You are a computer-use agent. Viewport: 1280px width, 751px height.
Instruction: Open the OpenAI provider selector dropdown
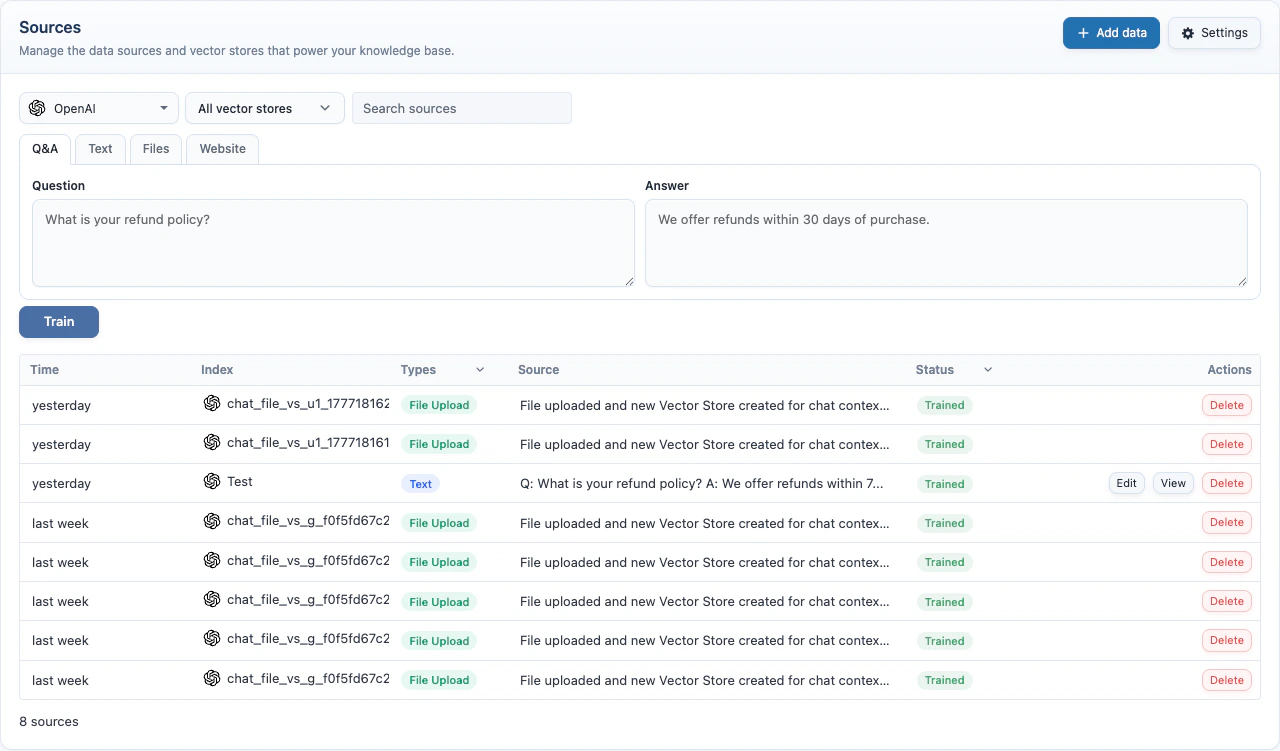click(97, 107)
